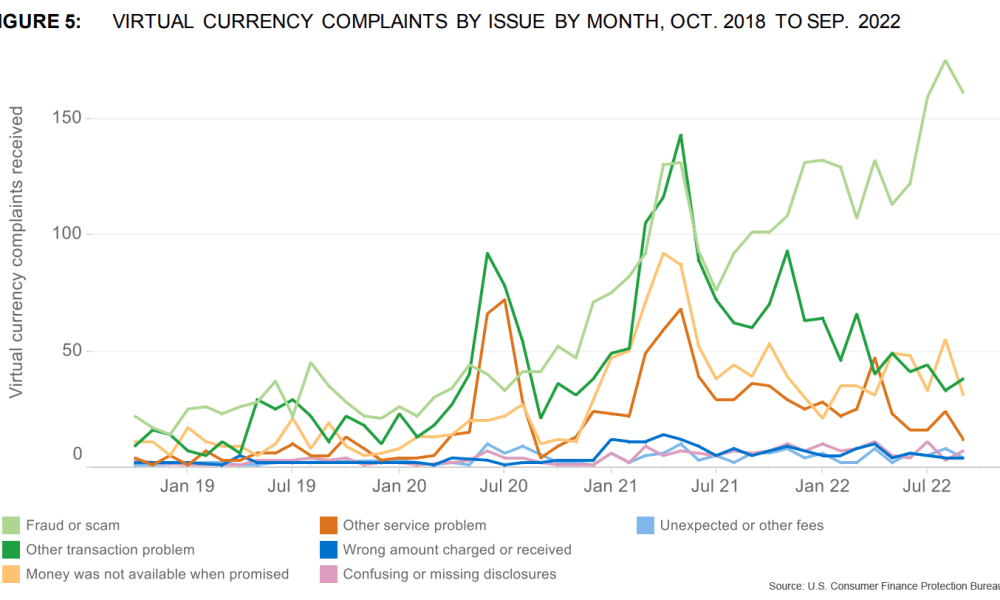The image size is (1000, 600).
Task: Select the "Wrong amount charged or received" legend text
Action: tap(457, 549)
